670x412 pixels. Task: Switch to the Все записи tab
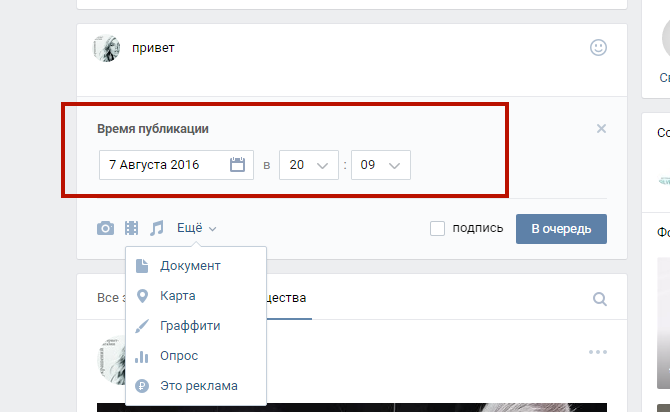click(x=111, y=298)
